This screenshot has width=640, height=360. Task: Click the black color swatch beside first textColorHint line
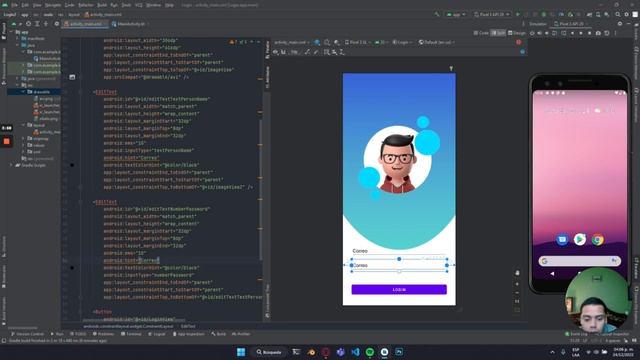pyautogui.click(x=72, y=165)
